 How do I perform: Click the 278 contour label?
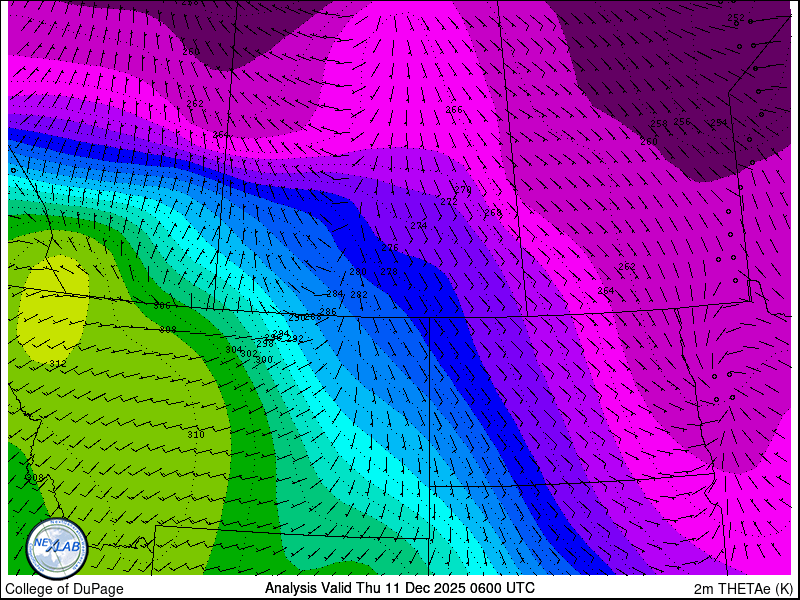[x=389, y=272]
